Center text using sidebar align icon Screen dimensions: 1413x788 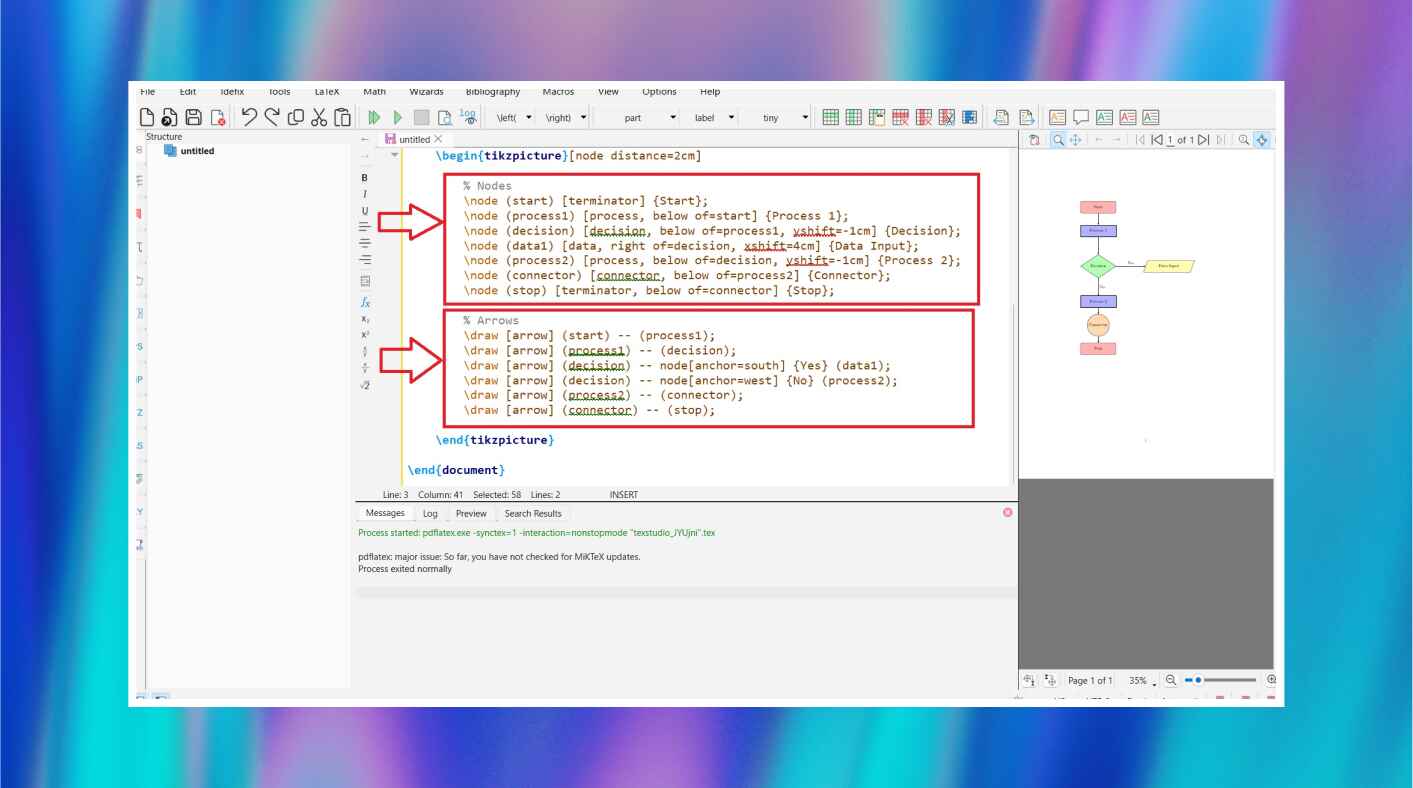(365, 243)
